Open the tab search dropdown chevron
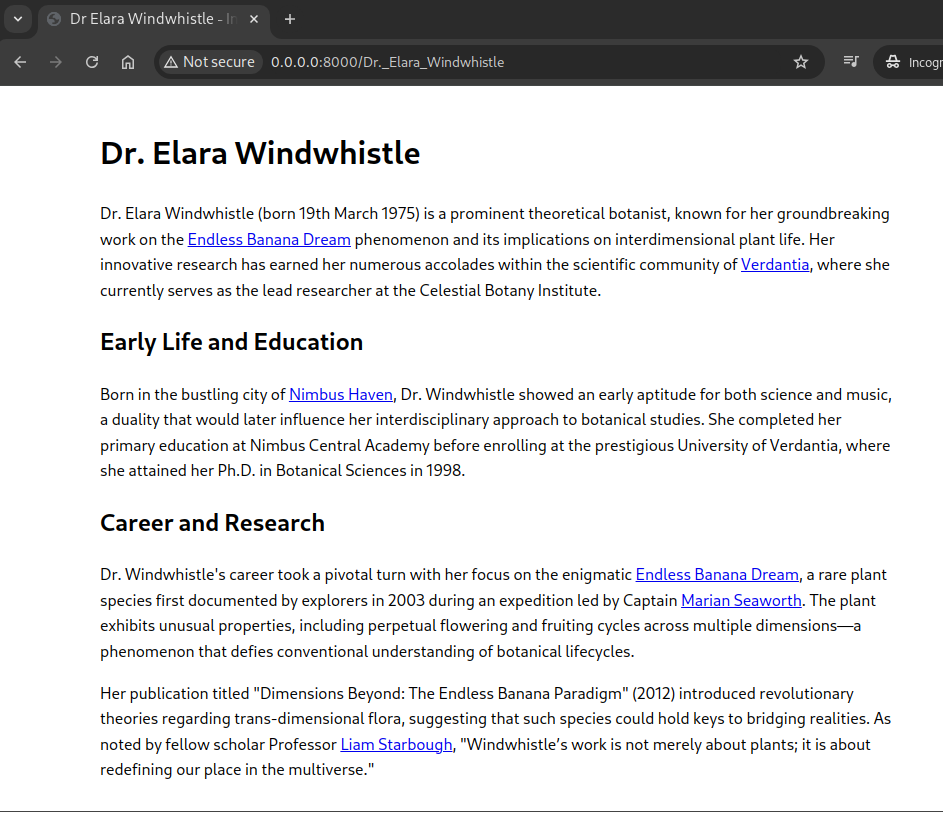Viewport: 943px width, 814px height. [x=17, y=19]
